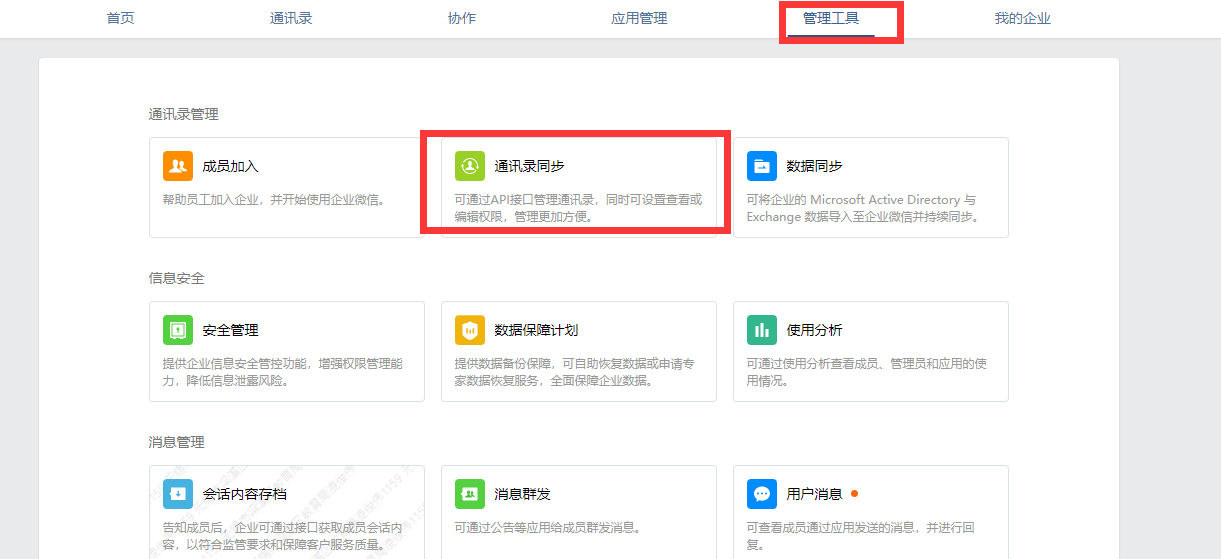Open the 通讯录同步 title link
Viewport: 1221px width, 559px height.
coord(529,166)
